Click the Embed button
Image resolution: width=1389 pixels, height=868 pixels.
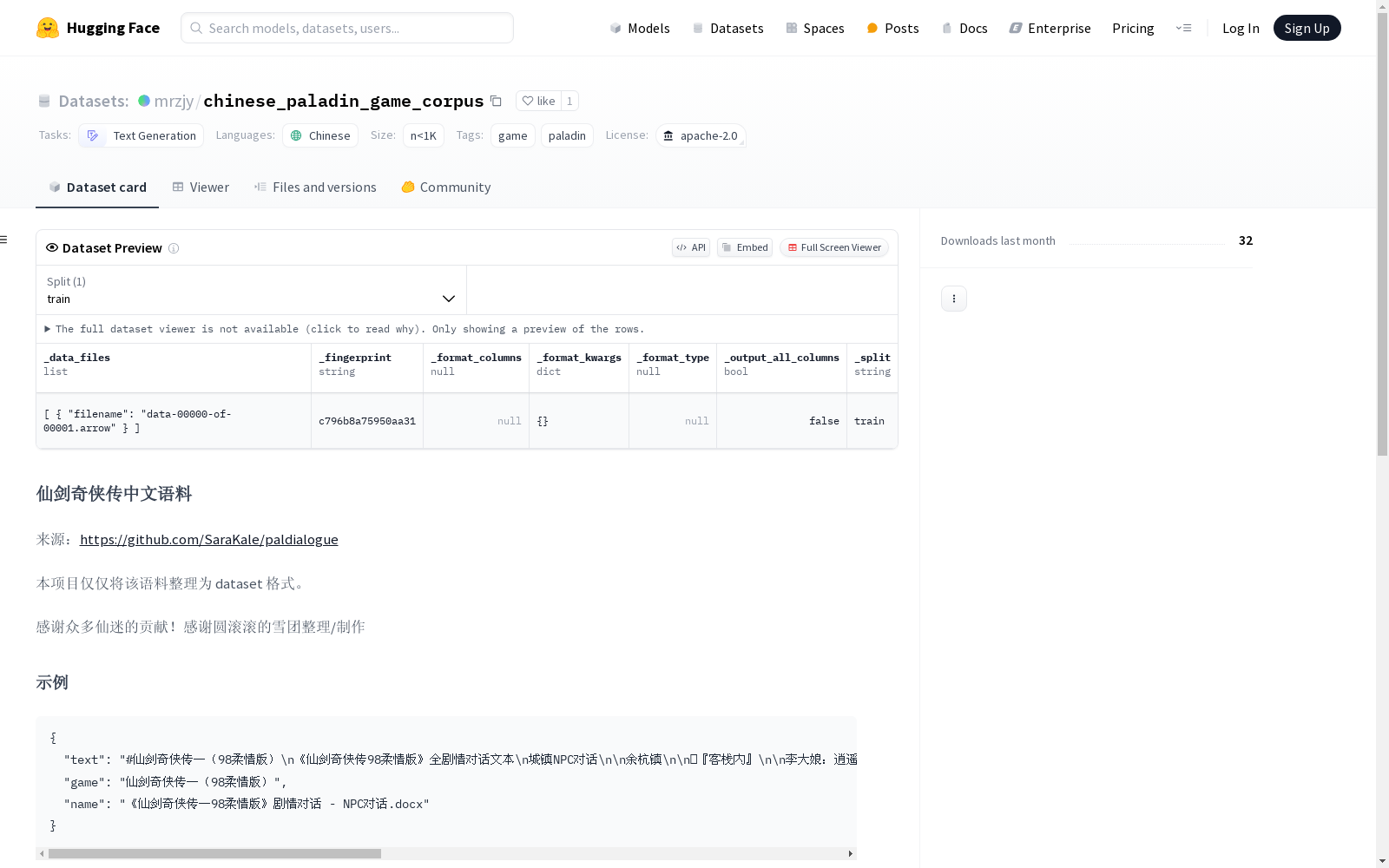[x=745, y=247]
